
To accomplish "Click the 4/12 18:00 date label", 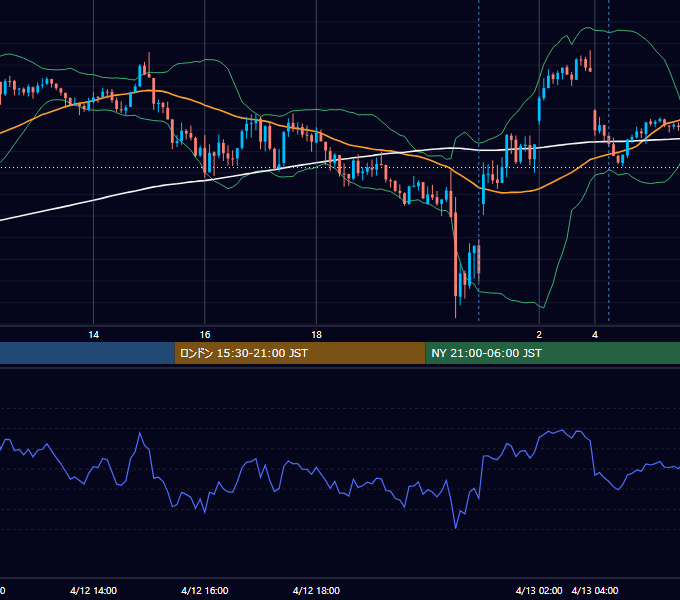I will [x=316, y=590].
